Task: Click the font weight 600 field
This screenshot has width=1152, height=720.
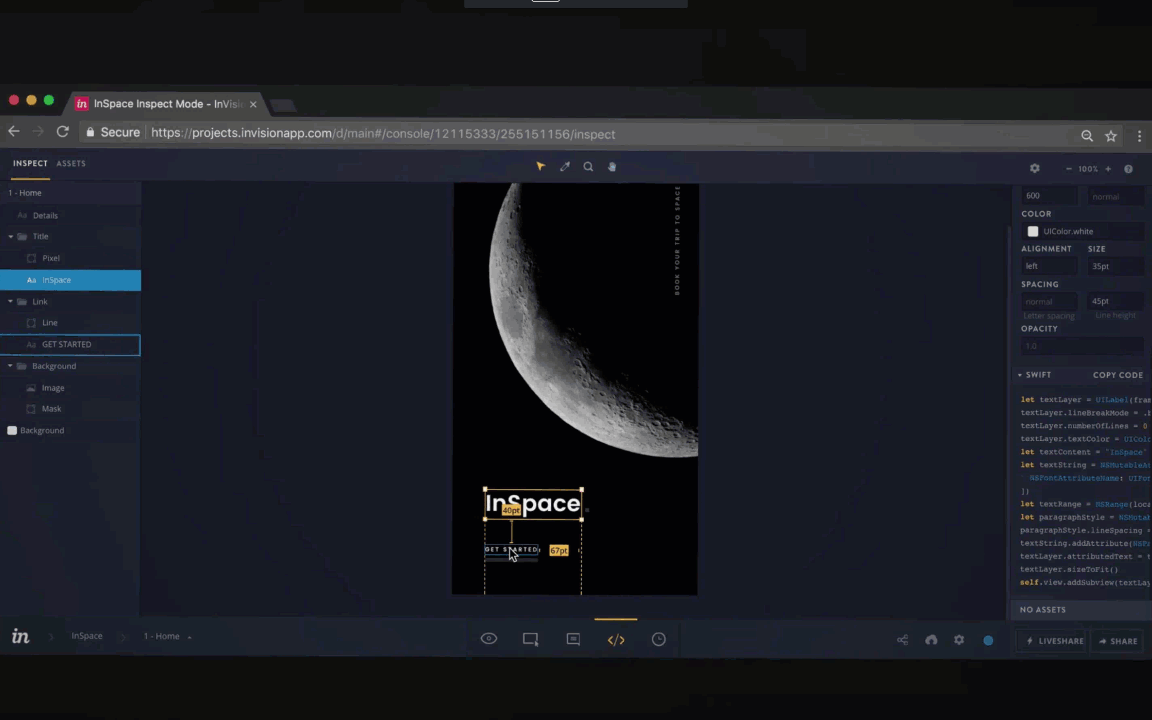Action: 1049,196
